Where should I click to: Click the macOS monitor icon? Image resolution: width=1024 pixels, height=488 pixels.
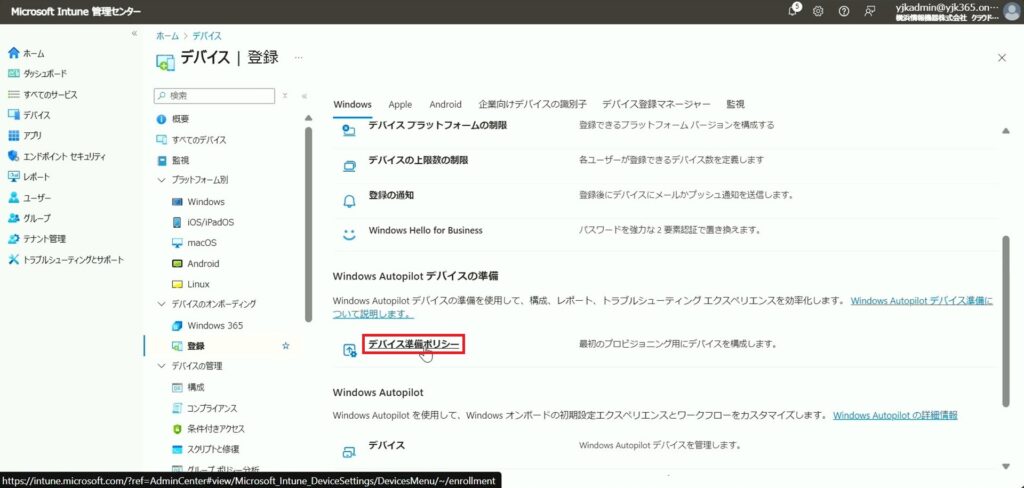click(177, 243)
